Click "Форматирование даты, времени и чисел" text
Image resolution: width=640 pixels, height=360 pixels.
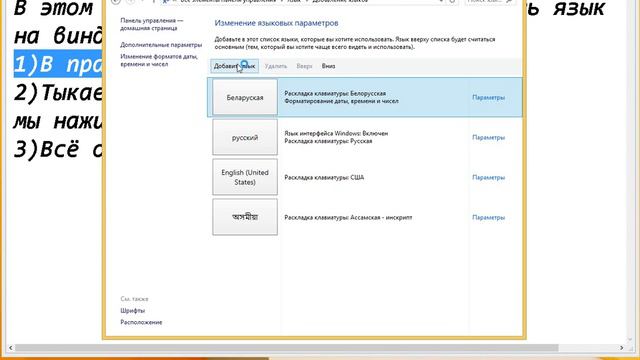click(x=341, y=101)
